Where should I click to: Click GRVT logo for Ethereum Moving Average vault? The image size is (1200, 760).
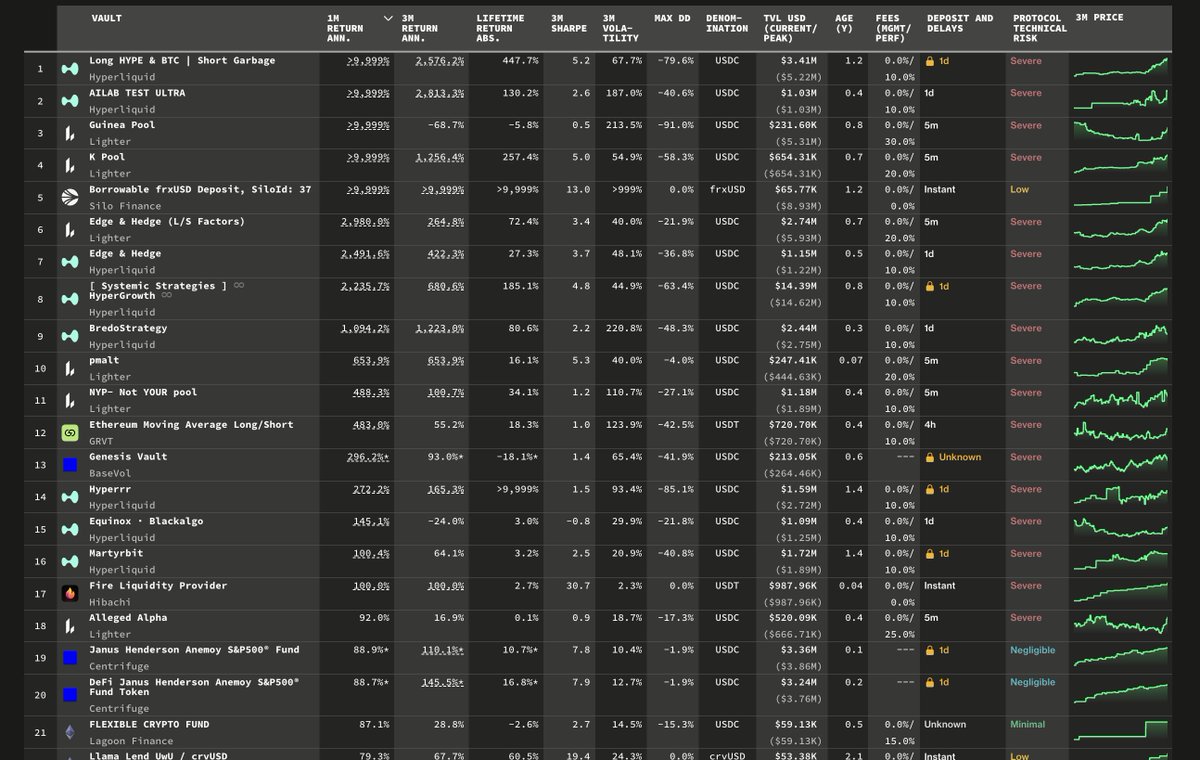tap(70, 432)
